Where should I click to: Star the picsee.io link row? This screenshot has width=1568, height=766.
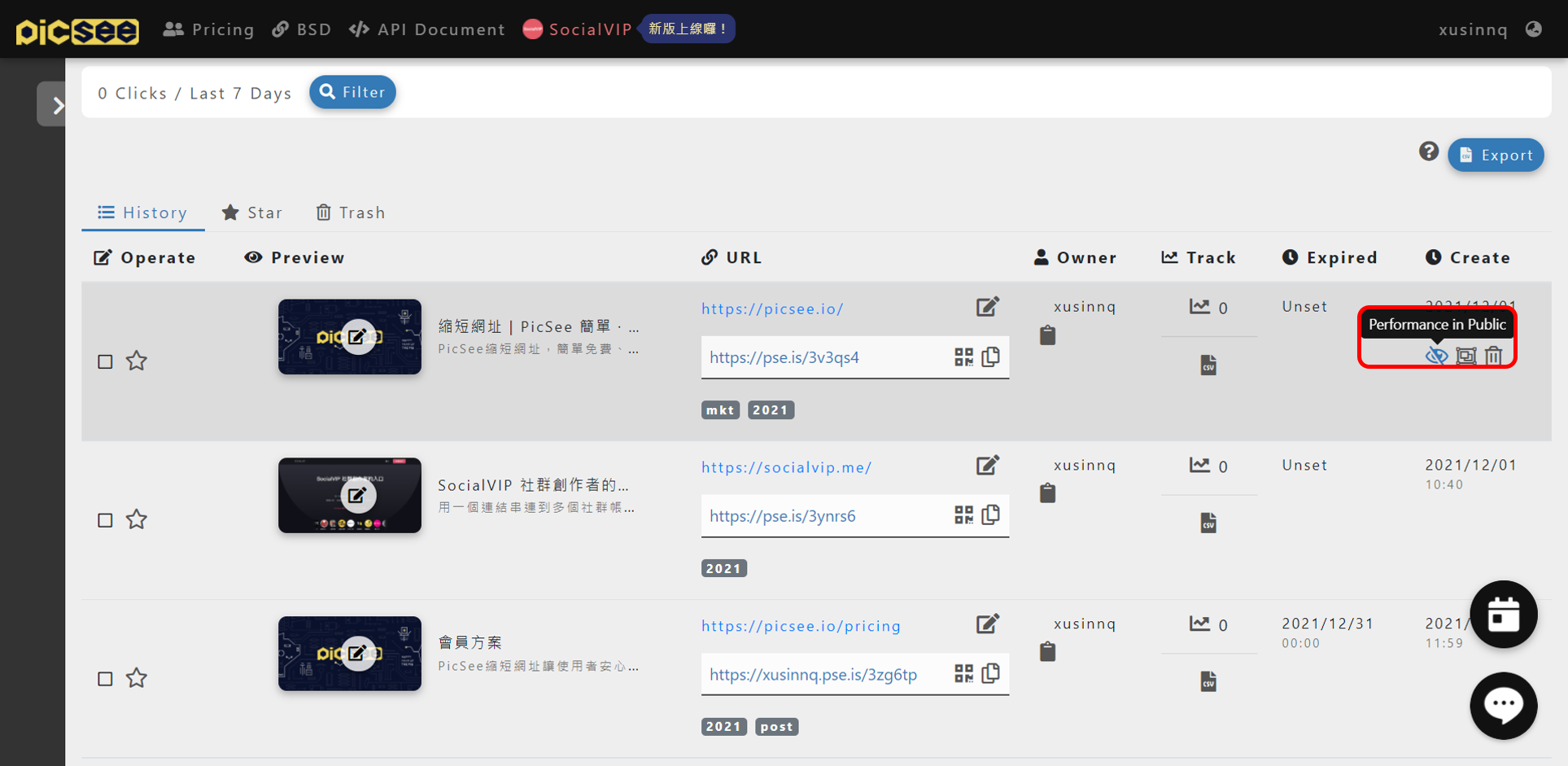(x=137, y=361)
